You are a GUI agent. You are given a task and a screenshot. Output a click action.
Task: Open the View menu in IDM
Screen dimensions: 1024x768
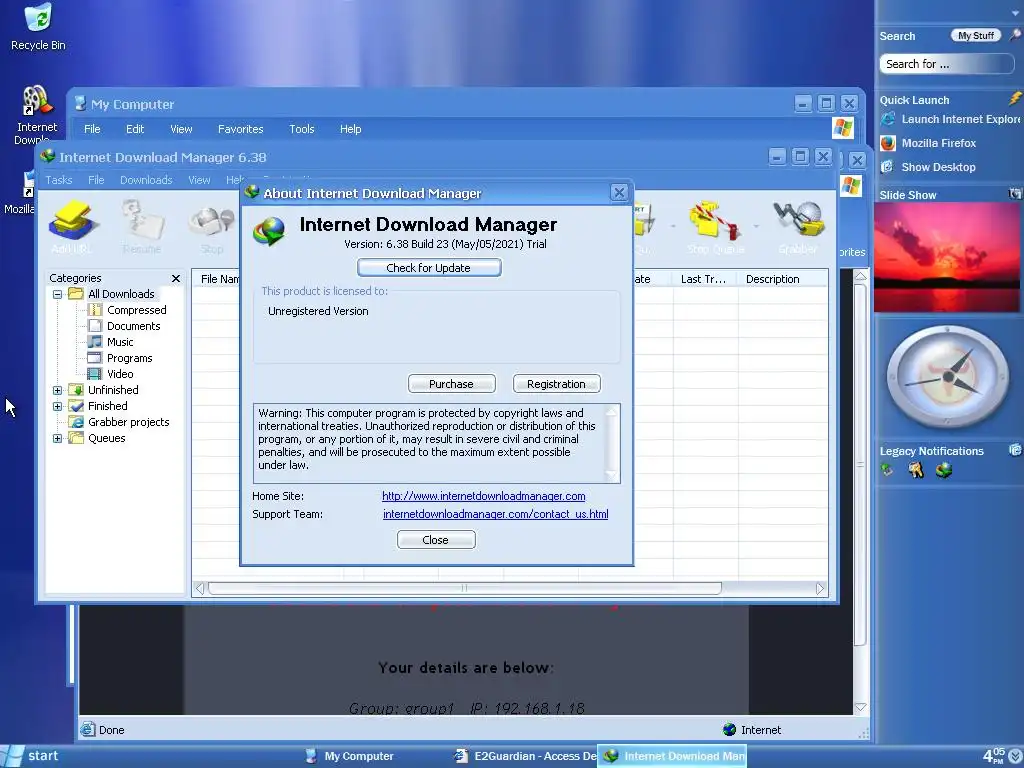[199, 180]
